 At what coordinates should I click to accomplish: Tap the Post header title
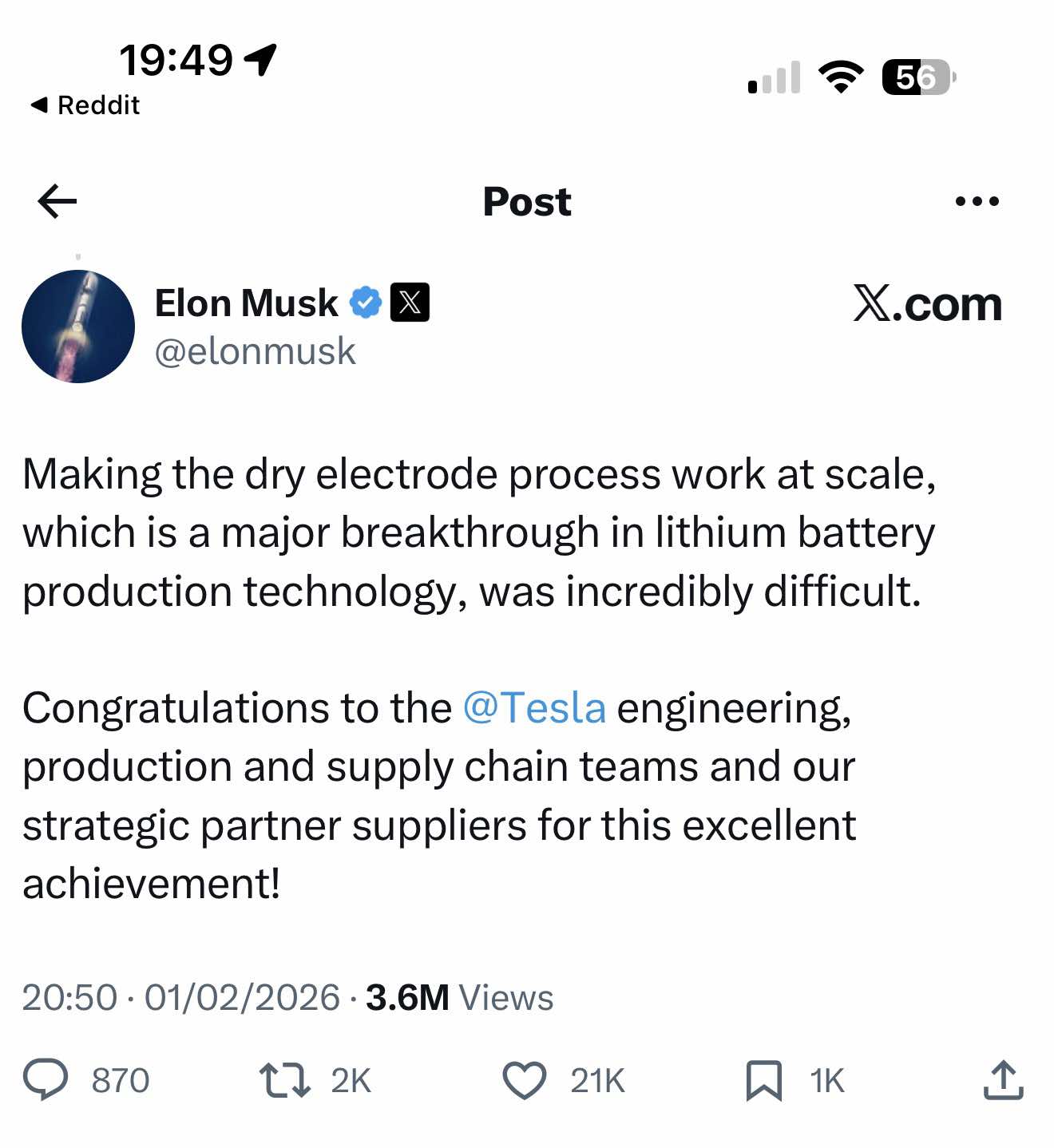point(527,201)
